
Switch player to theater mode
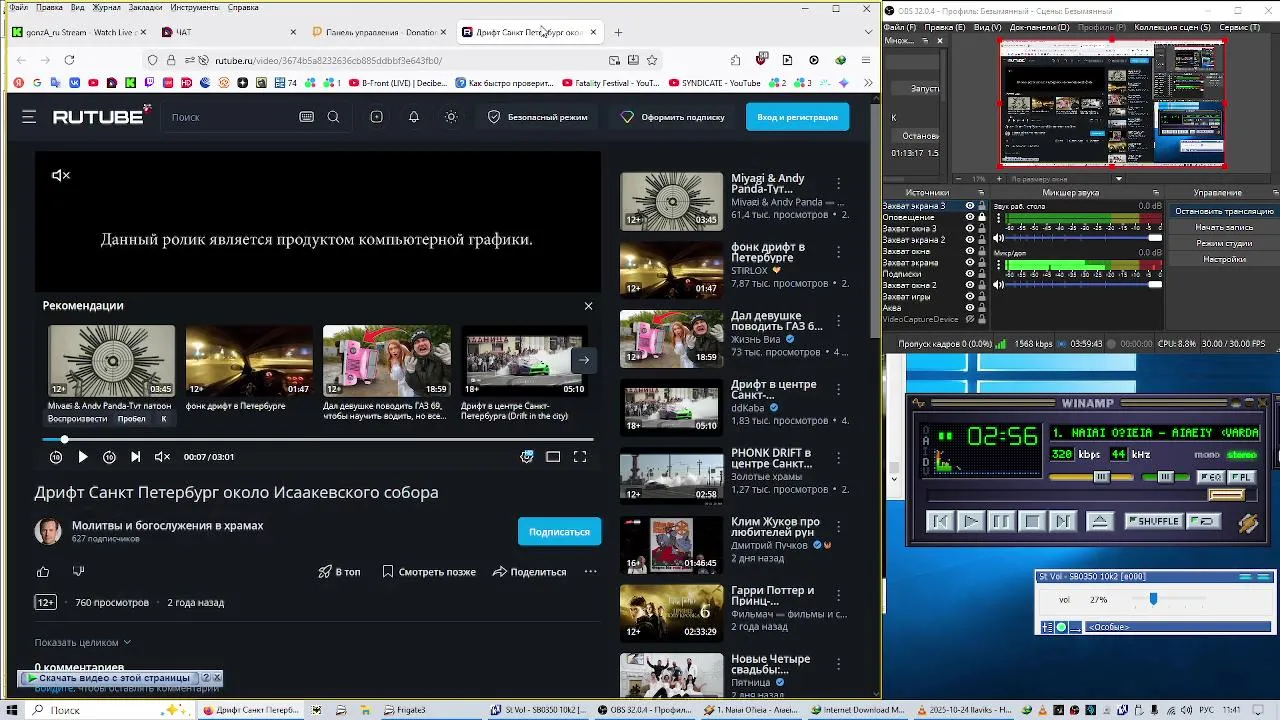point(553,457)
